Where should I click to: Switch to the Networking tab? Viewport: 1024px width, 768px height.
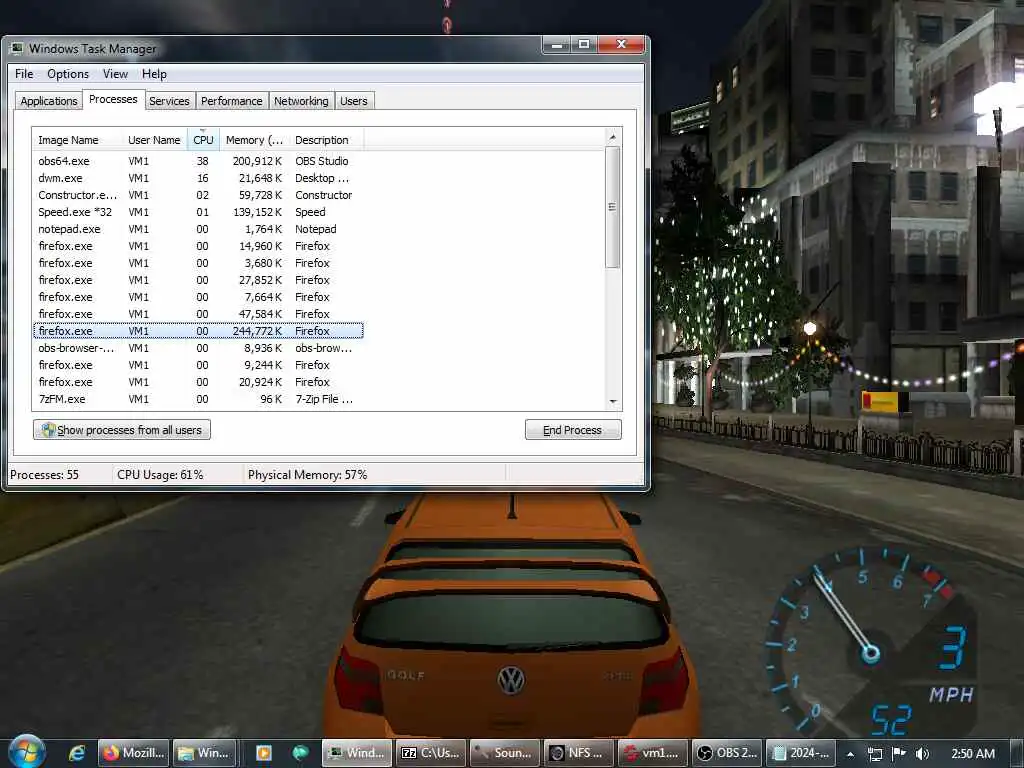pos(301,101)
